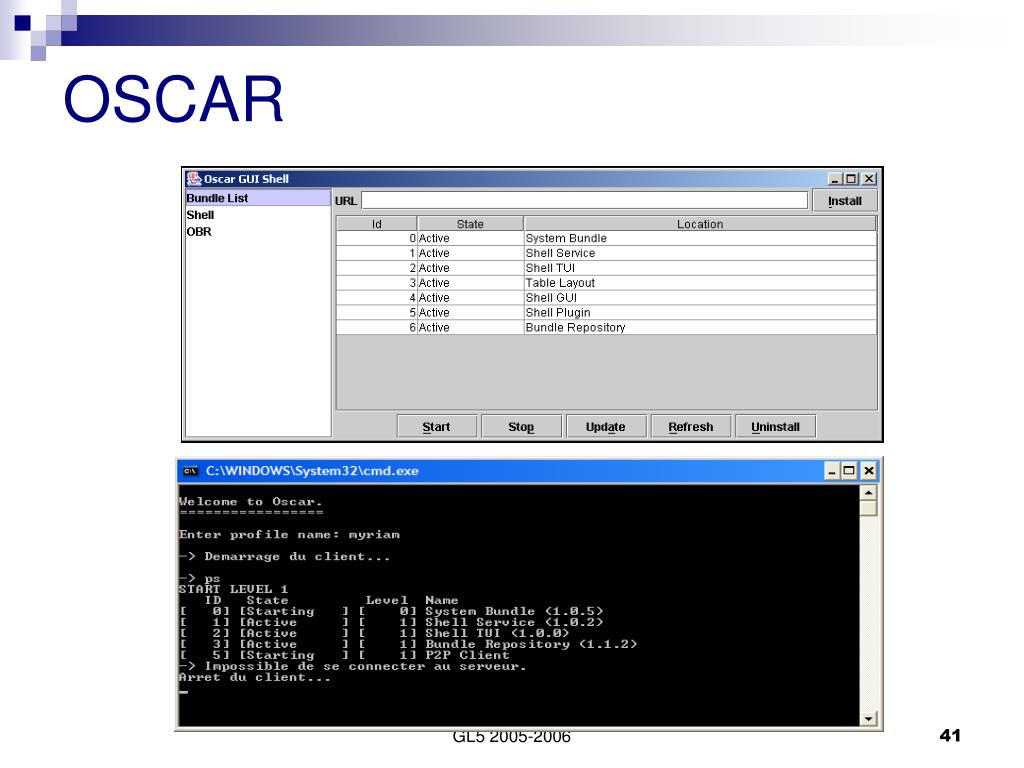Click the Welcome to Oscar line
Viewport: 1024px width, 768px height.
(x=251, y=502)
